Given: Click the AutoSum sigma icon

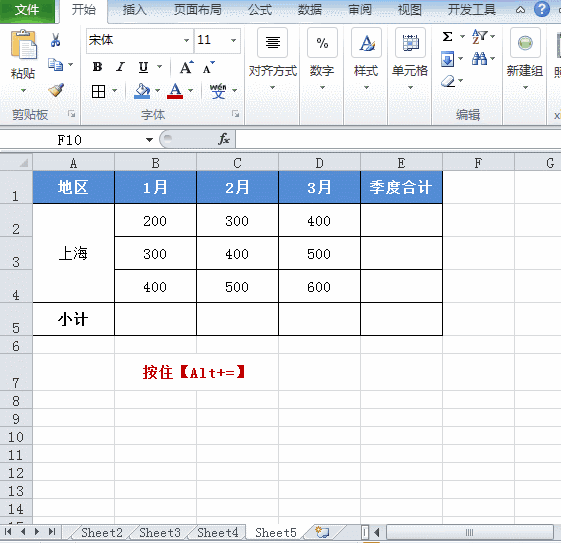Looking at the screenshot, I should tap(448, 36).
